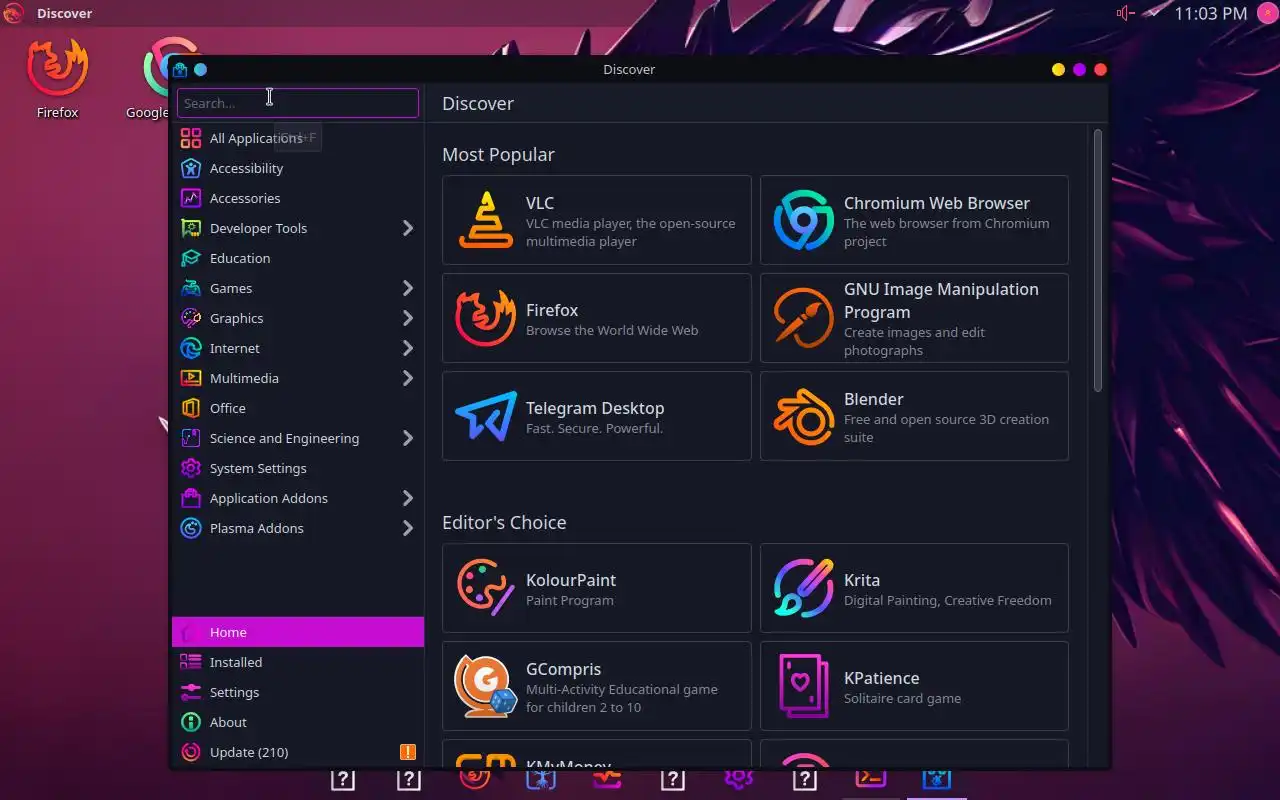The width and height of the screenshot is (1280, 800).
Task: Expand the Science and Engineering arrow
Action: point(407,438)
